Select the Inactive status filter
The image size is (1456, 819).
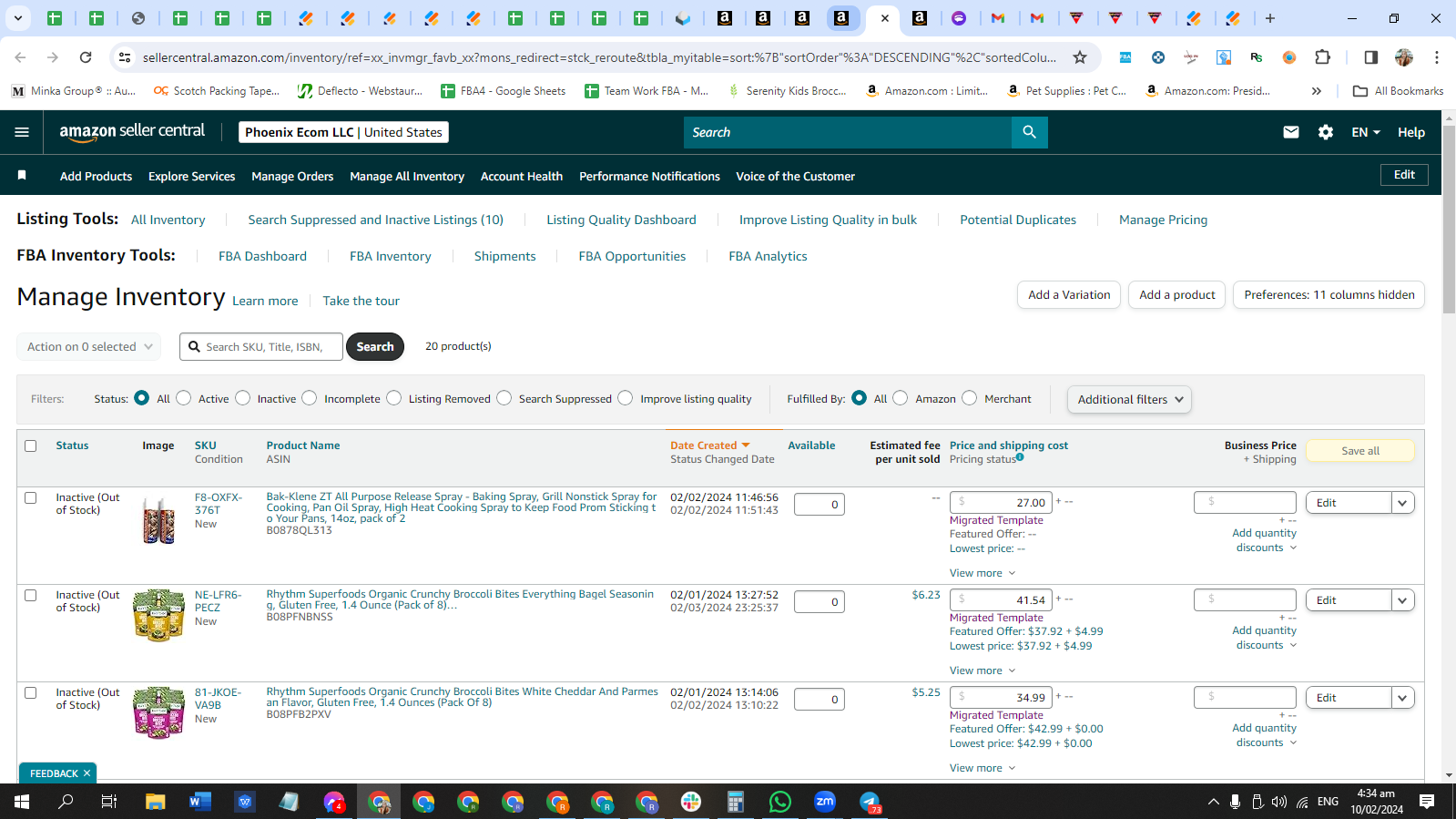[x=243, y=398]
